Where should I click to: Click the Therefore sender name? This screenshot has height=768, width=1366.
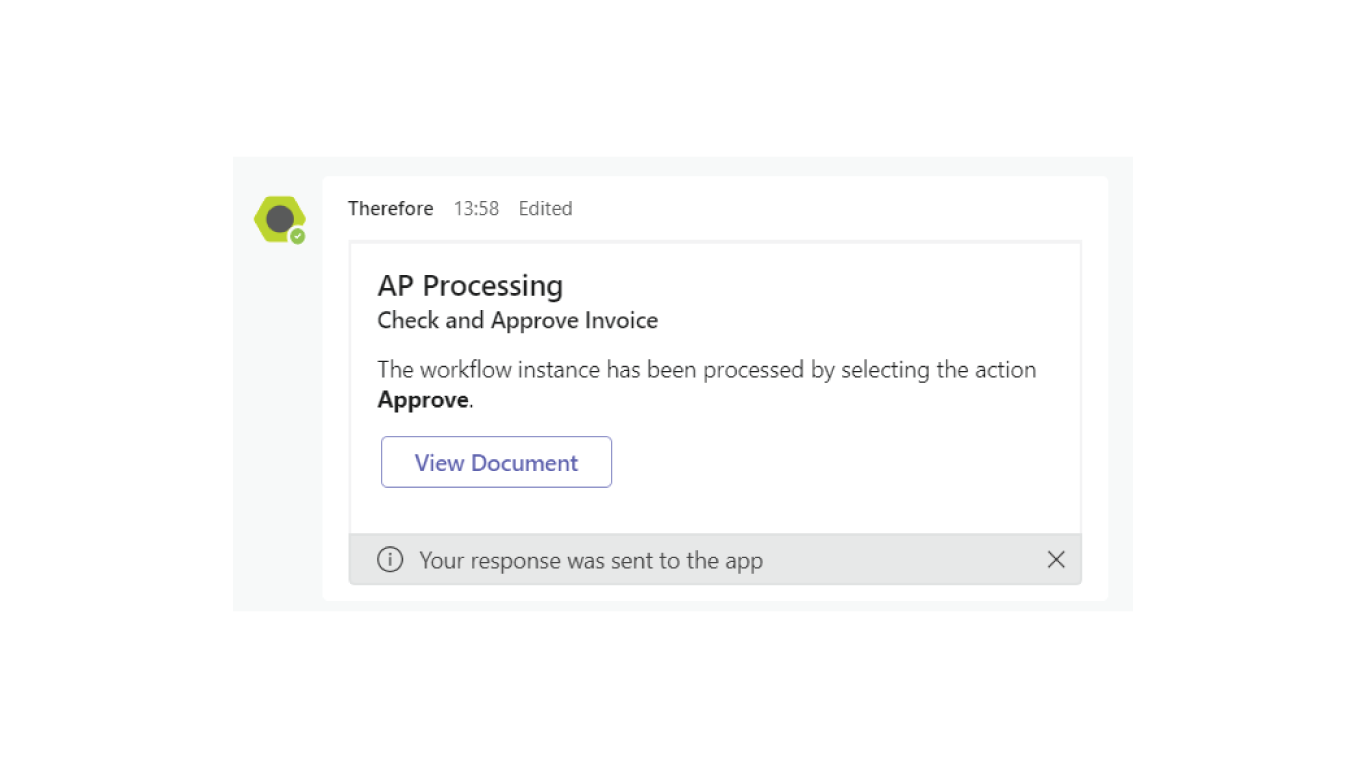390,209
